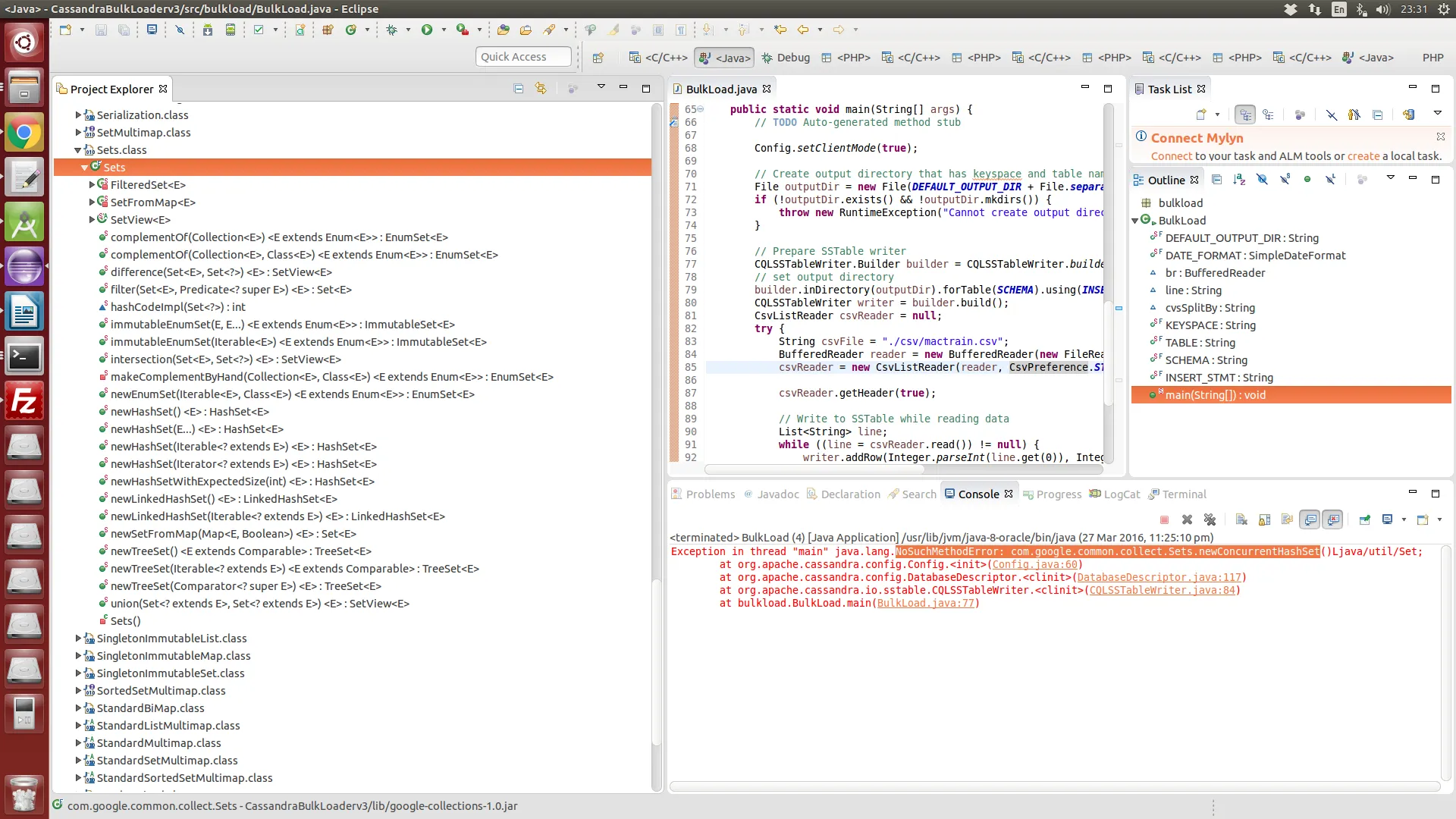Open the BulkLoad.java:77 stack trace link

click(x=925, y=604)
